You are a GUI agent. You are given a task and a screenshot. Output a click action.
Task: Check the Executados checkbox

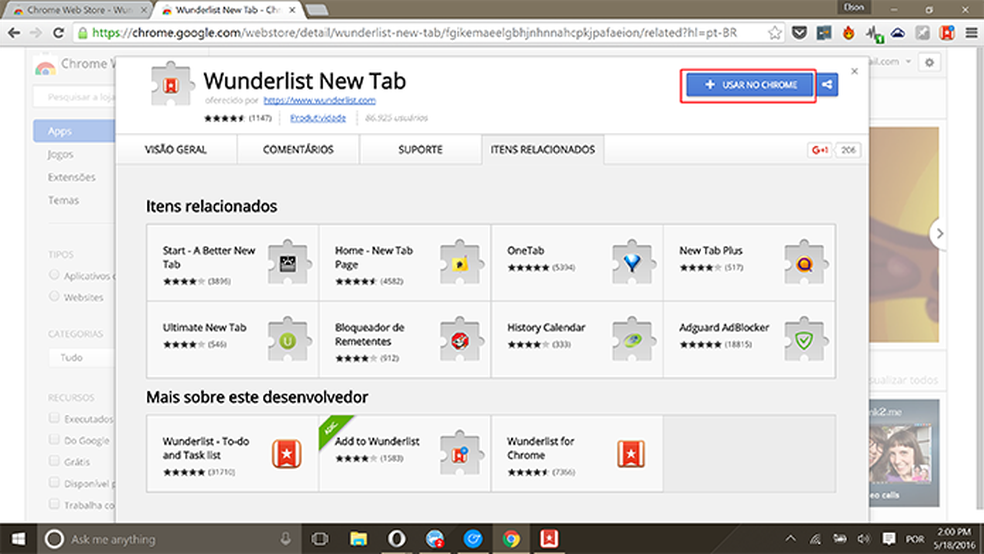point(54,418)
